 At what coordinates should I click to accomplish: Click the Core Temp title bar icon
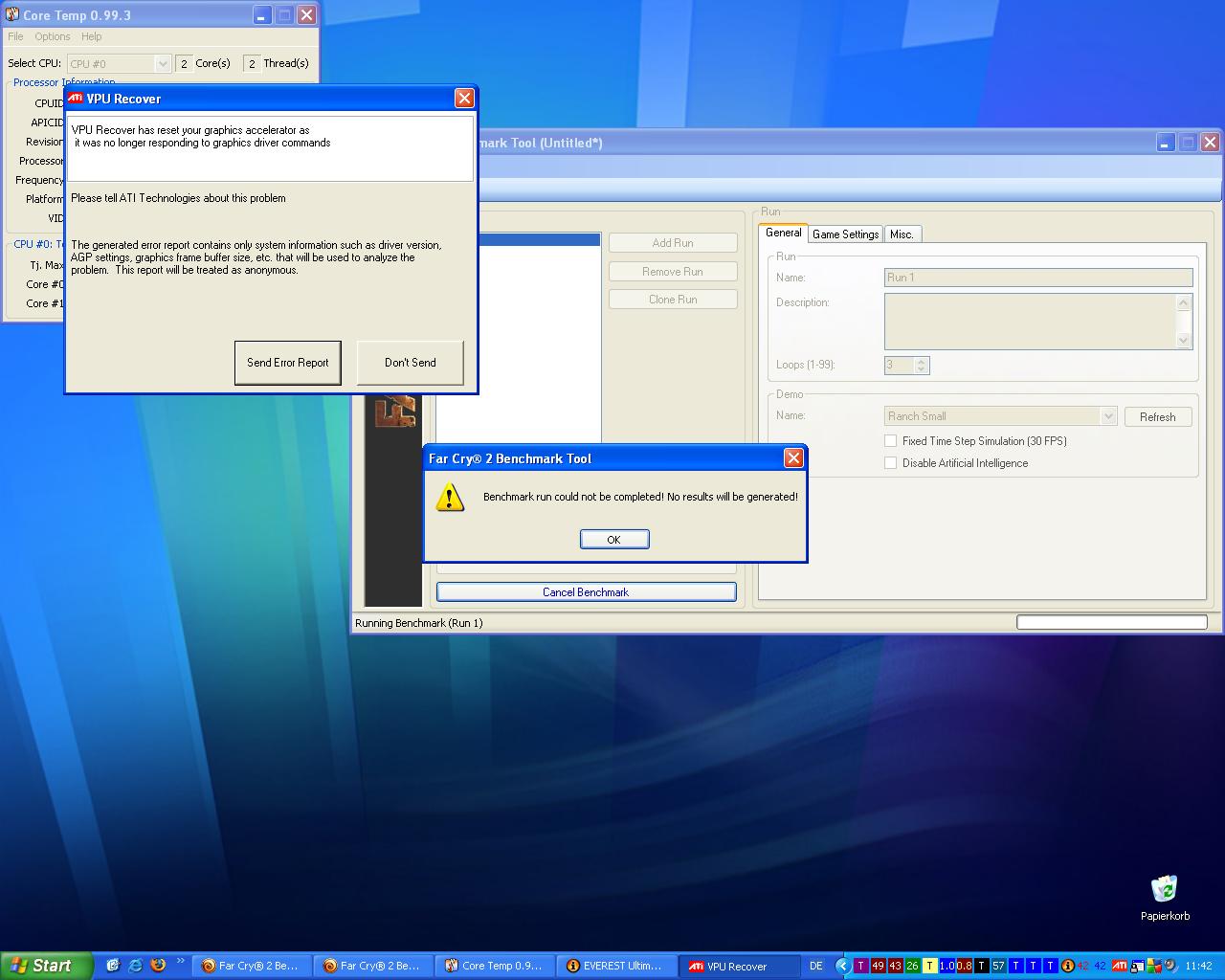pos(12,14)
